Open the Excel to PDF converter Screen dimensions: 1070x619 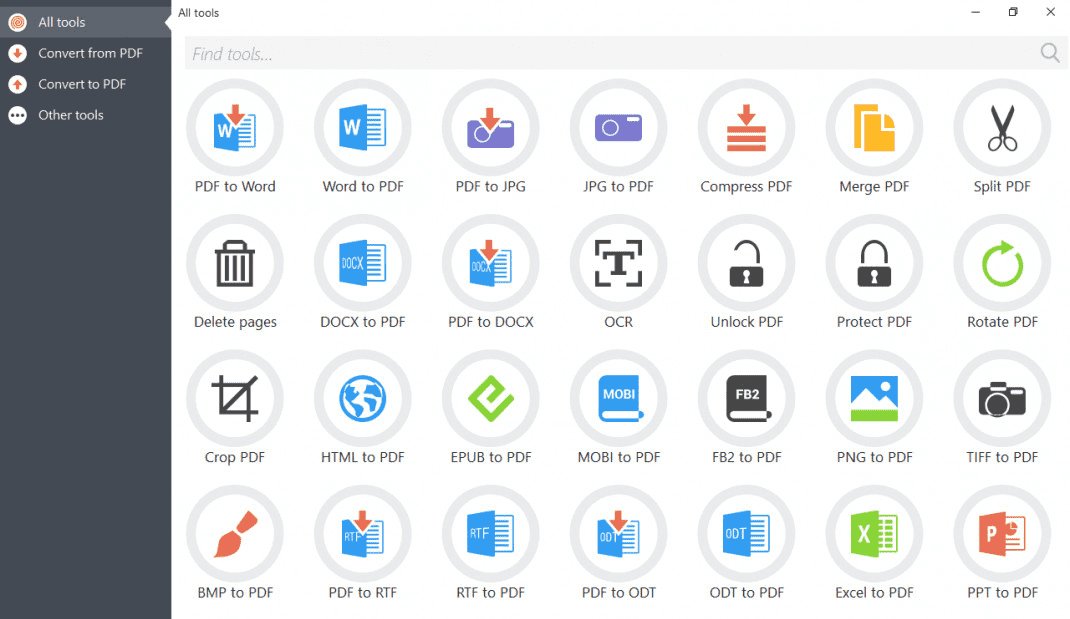coord(874,534)
